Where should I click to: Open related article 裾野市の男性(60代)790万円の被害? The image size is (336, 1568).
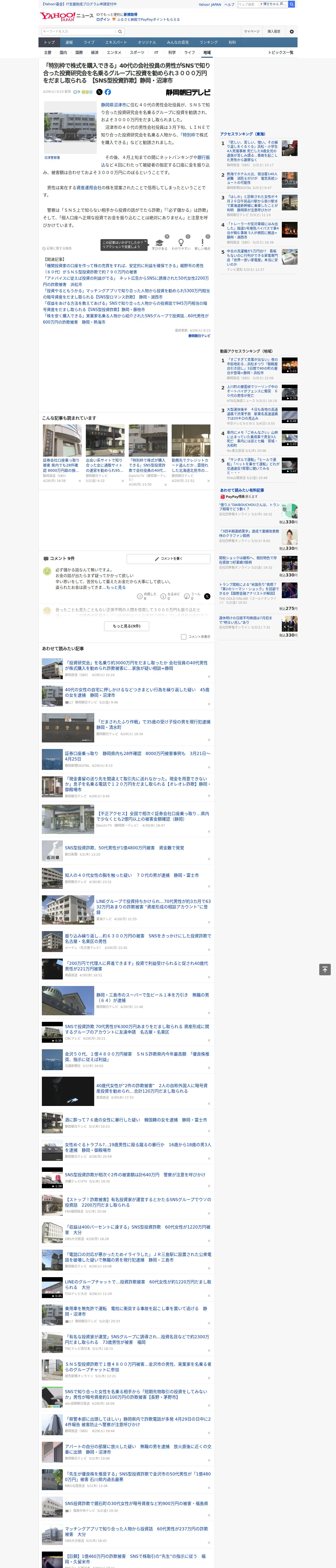tap(123, 269)
